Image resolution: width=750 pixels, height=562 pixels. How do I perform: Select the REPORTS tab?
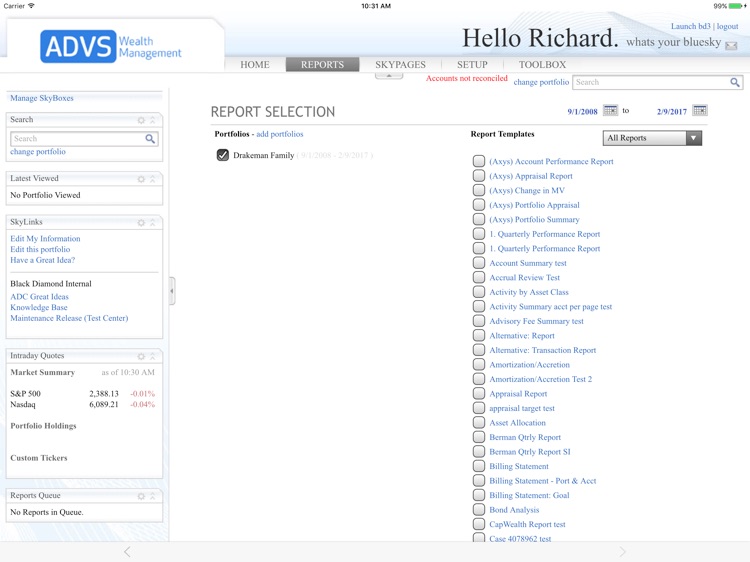pyautogui.click(x=322, y=65)
